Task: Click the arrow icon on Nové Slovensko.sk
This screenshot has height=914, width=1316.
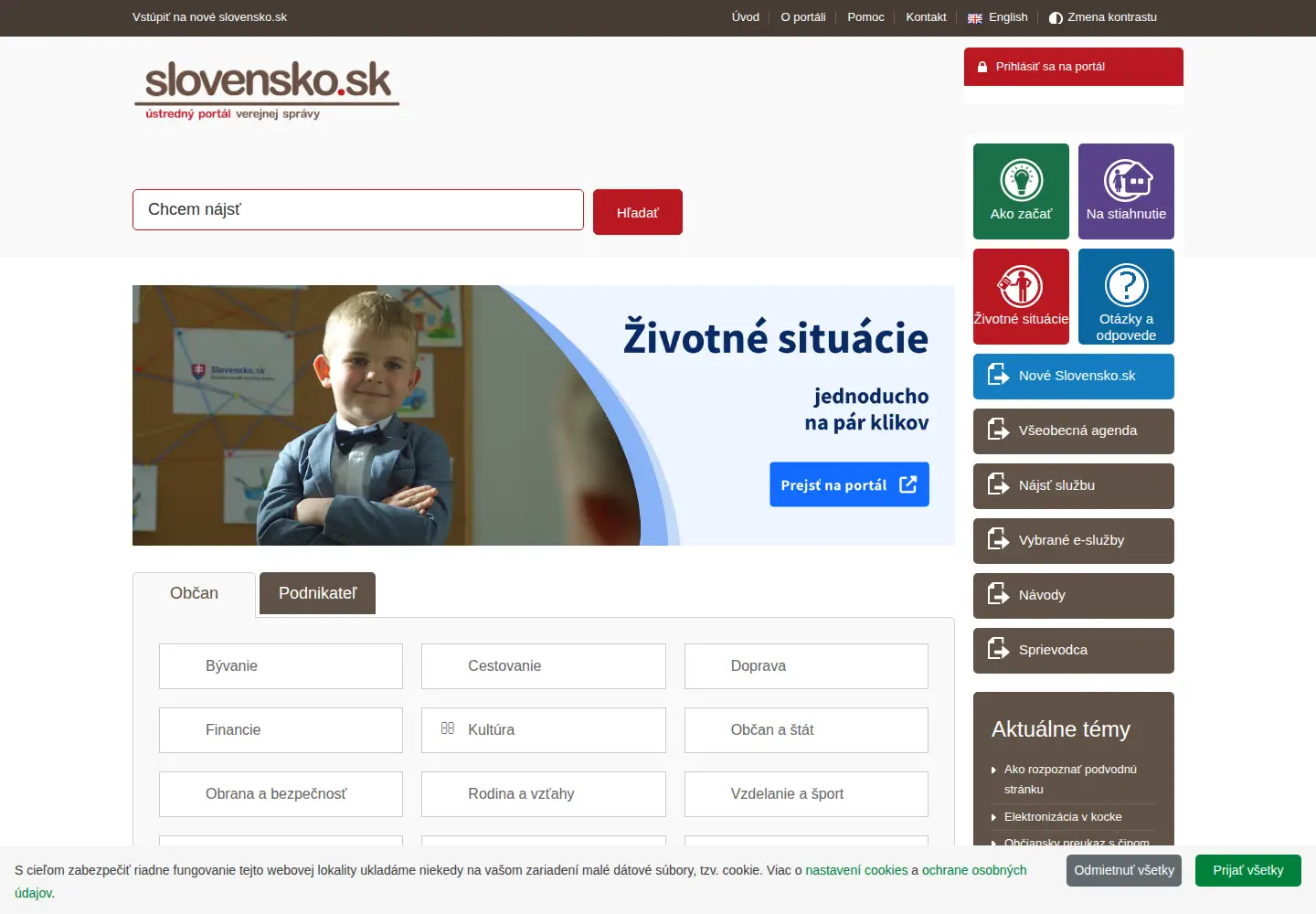Action: point(998,376)
